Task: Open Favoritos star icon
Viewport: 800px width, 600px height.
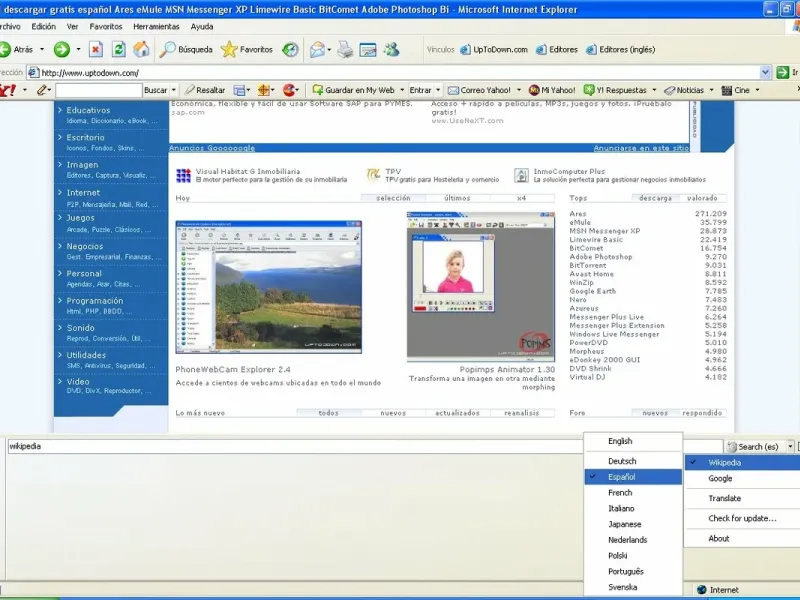Action: tap(247, 49)
